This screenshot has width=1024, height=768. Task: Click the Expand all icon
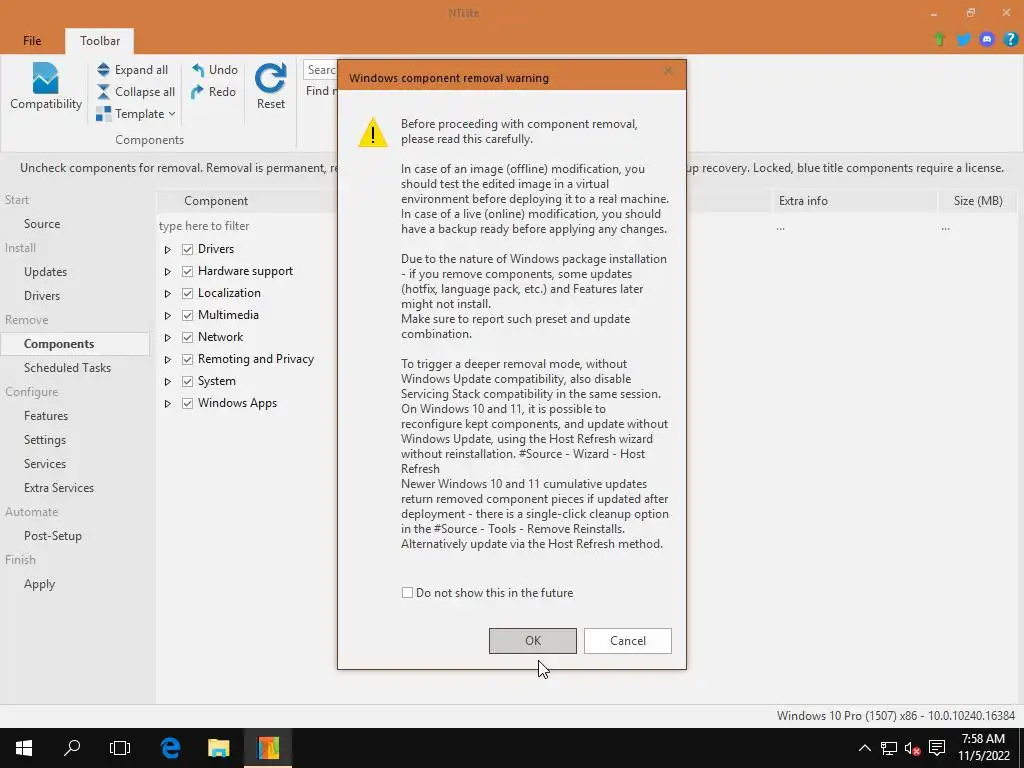click(103, 69)
